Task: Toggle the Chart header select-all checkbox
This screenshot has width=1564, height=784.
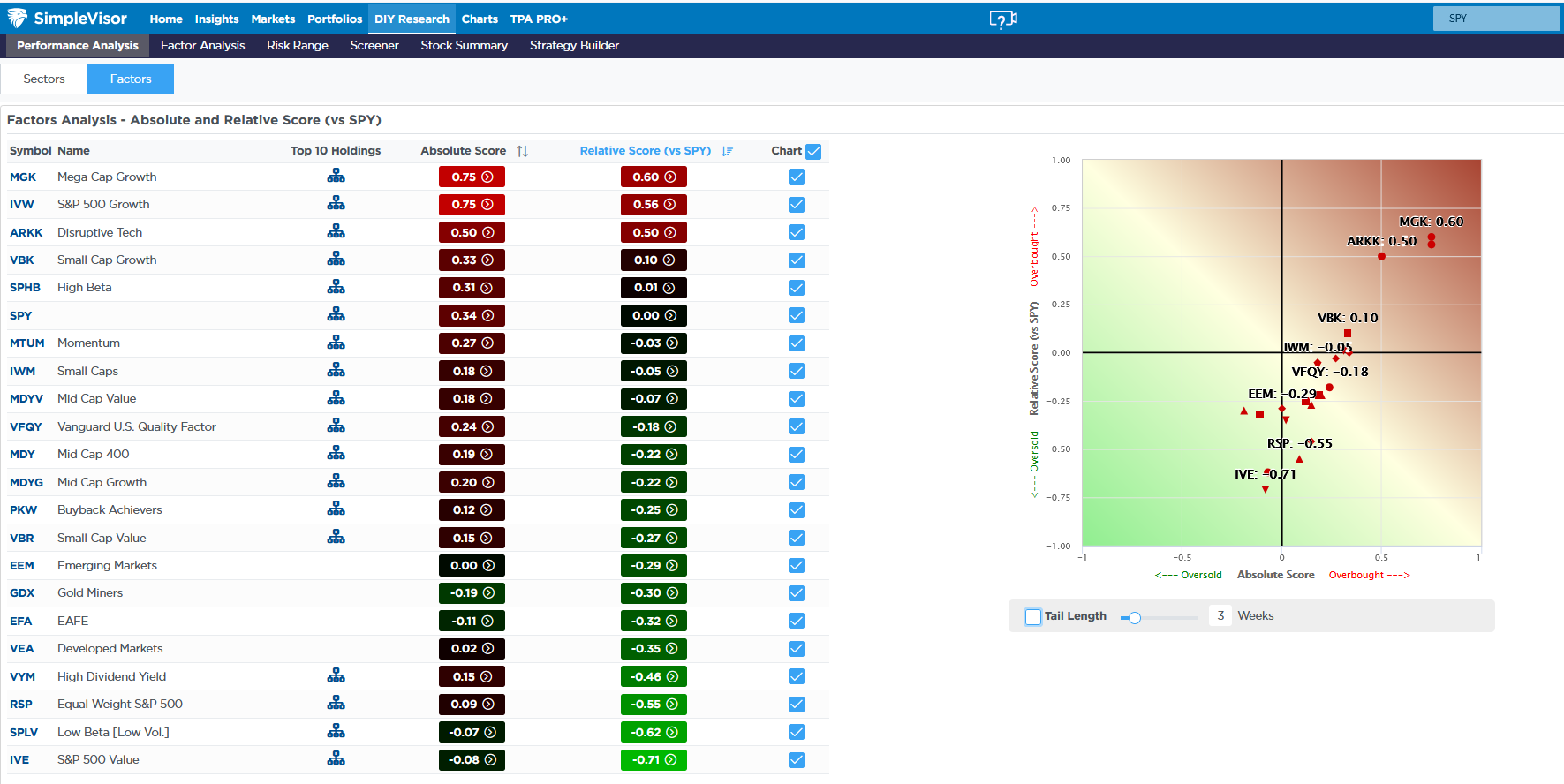Action: point(814,151)
